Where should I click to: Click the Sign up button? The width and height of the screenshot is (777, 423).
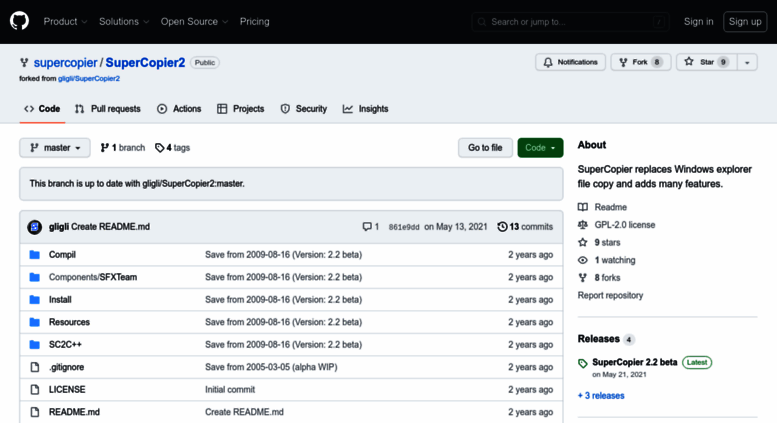point(745,22)
